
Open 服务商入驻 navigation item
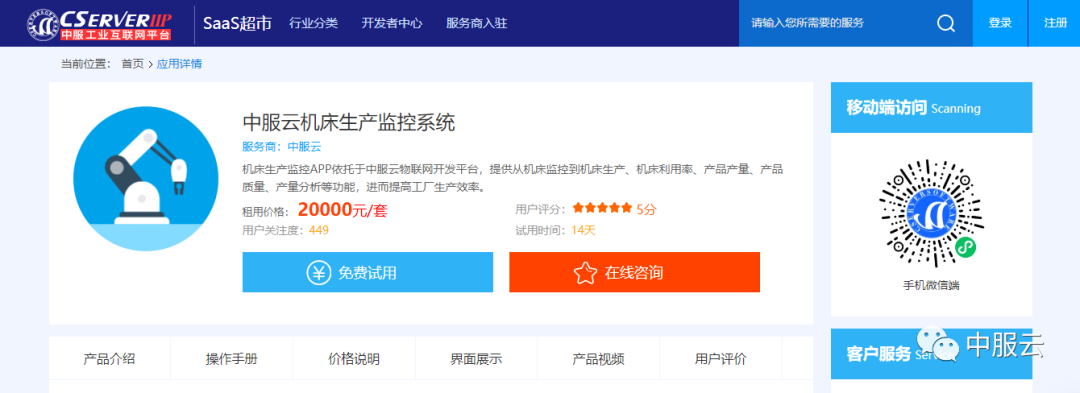click(x=477, y=23)
